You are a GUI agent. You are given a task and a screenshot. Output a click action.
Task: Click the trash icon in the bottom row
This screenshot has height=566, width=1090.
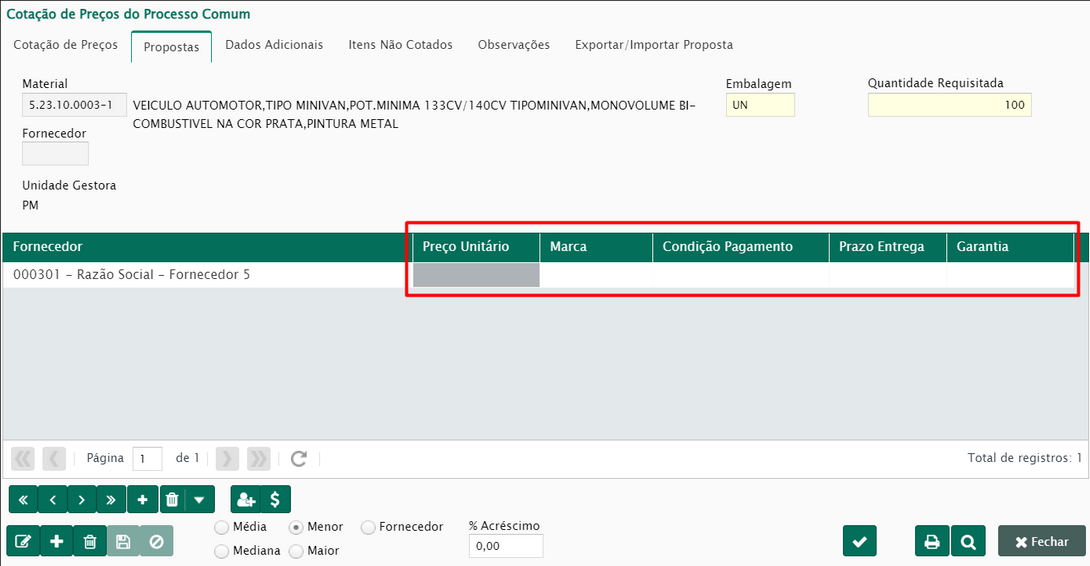coord(90,541)
